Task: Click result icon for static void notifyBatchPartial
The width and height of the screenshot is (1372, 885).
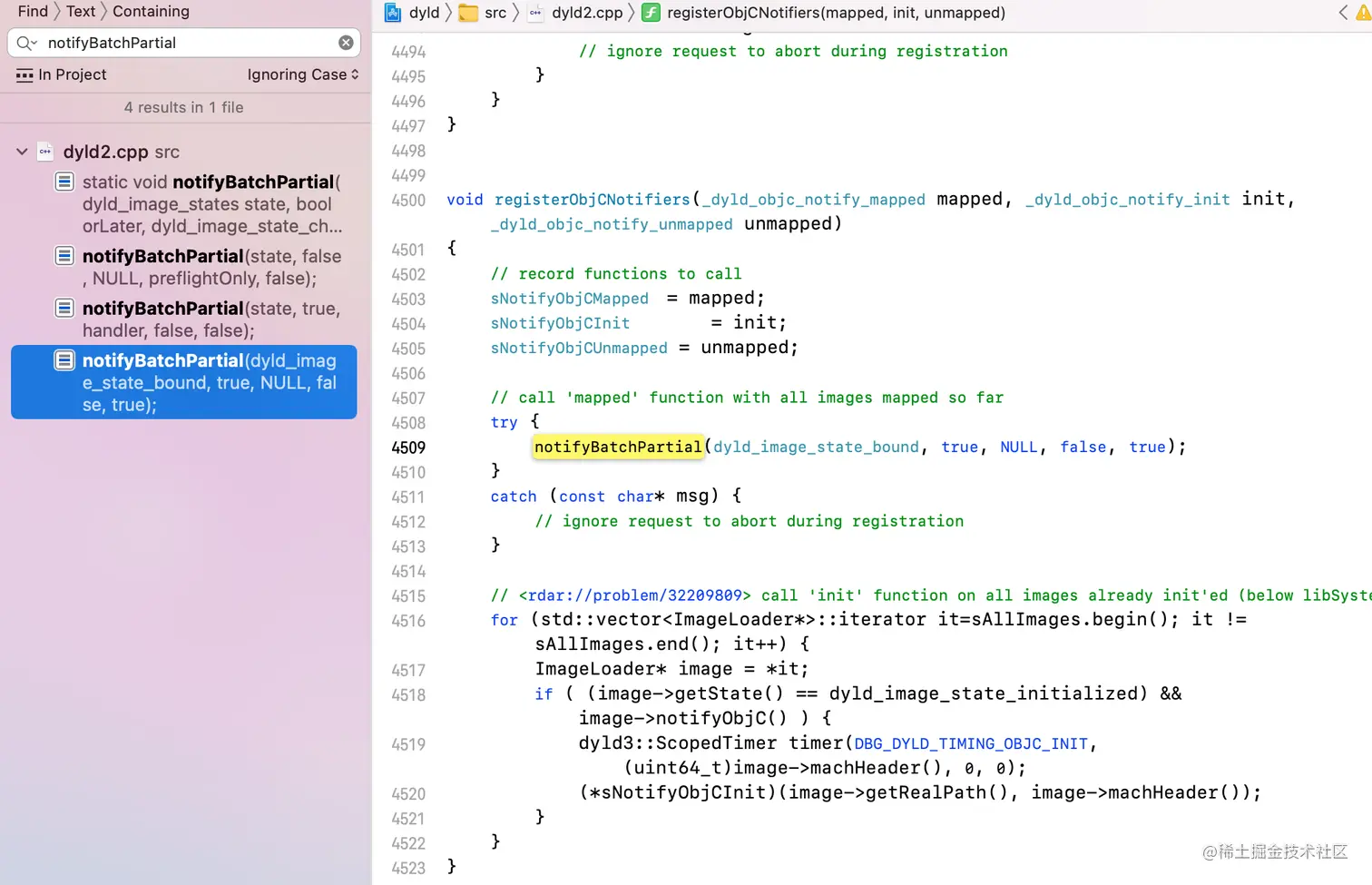Action: (x=64, y=182)
